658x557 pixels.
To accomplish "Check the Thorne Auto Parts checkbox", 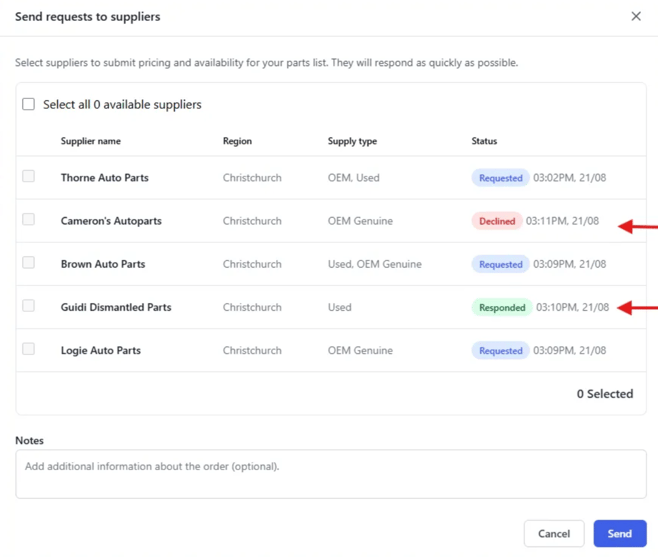I will point(29,176).
